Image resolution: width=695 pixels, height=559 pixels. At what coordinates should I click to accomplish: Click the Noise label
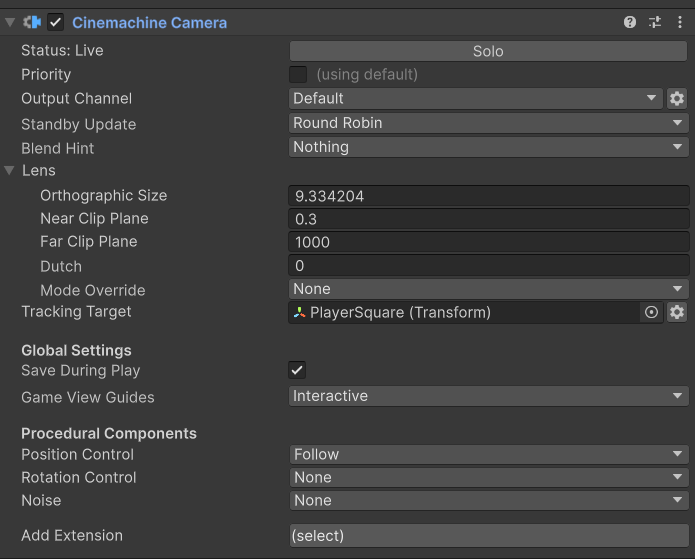coord(41,500)
